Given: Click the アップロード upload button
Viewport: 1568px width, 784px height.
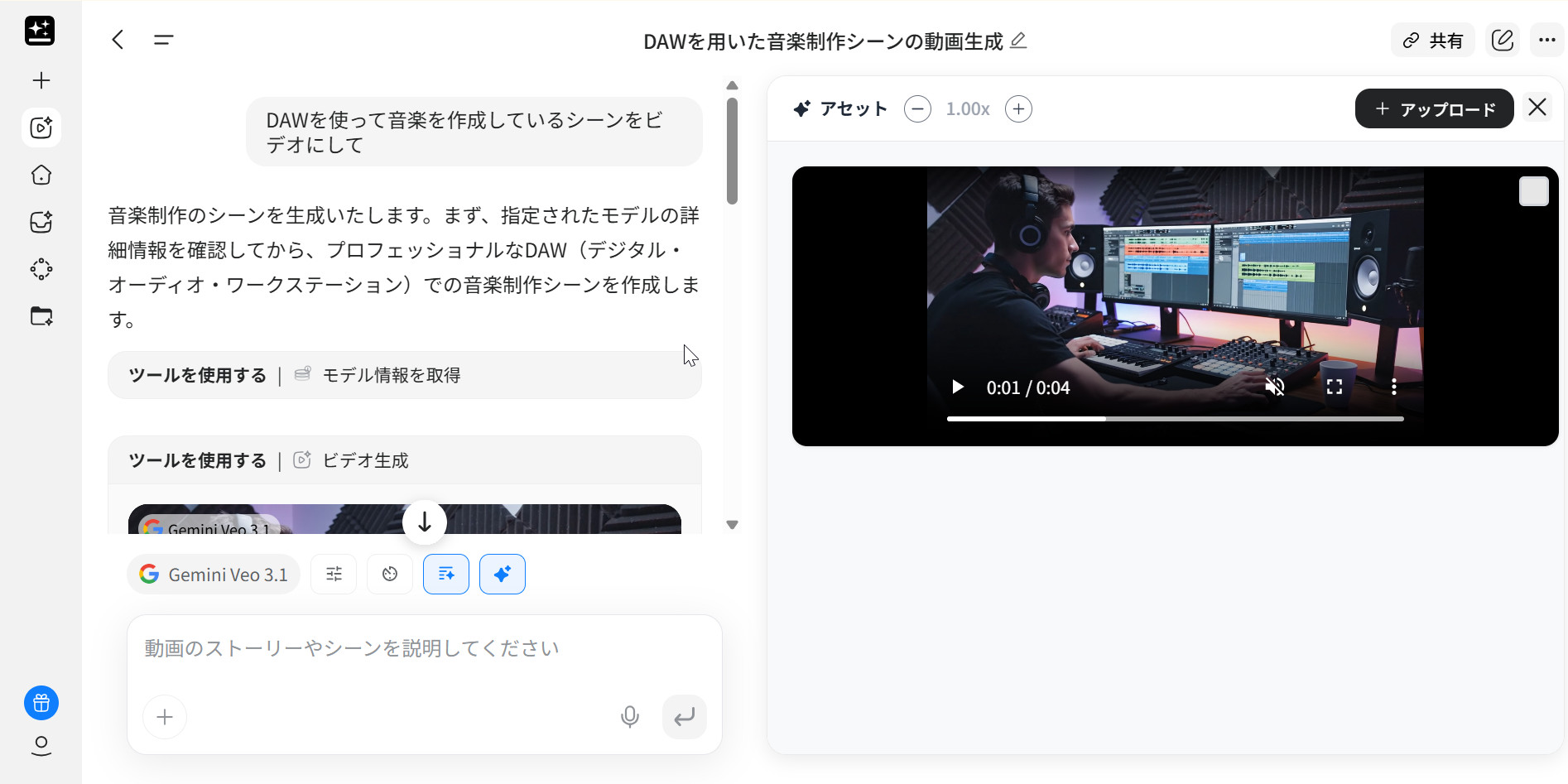Looking at the screenshot, I should pos(1434,109).
